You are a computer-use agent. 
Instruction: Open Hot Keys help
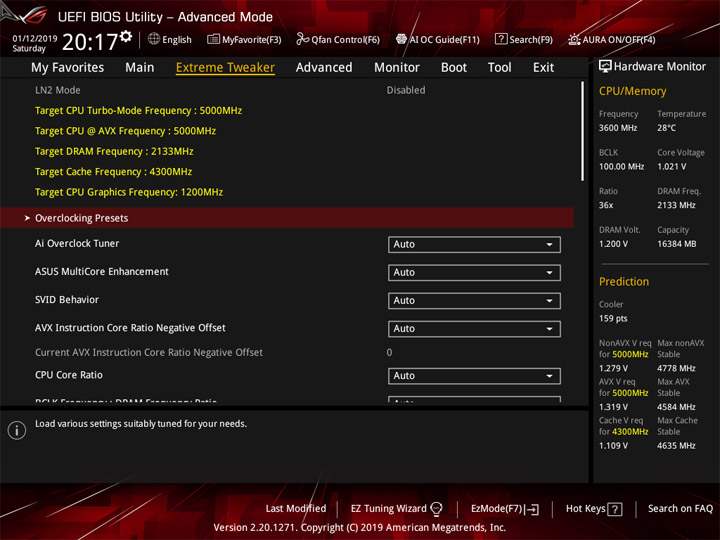pos(594,509)
